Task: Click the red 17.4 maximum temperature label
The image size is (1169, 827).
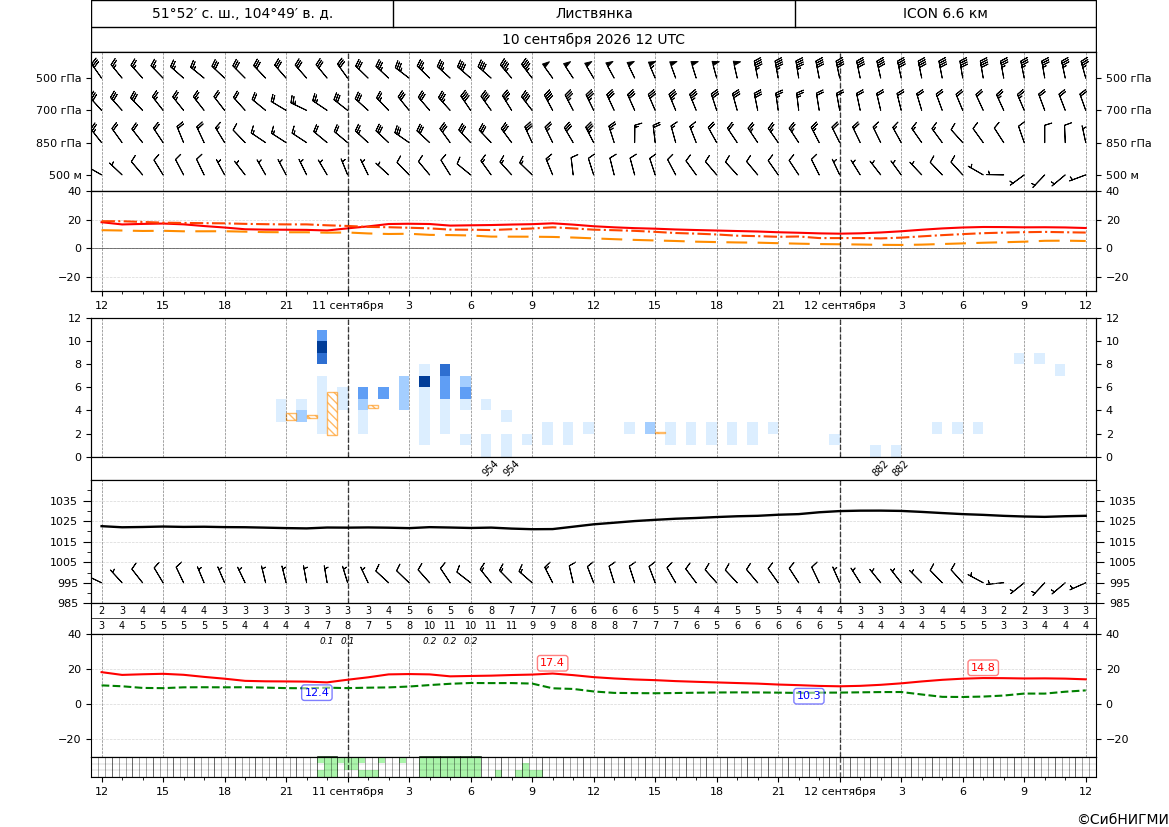Action: 552,662
